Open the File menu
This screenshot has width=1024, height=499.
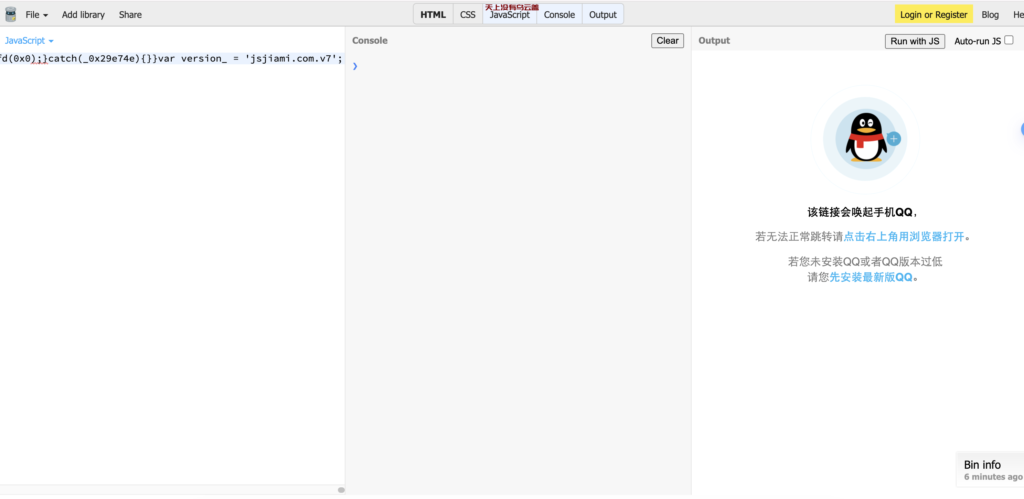pos(37,14)
